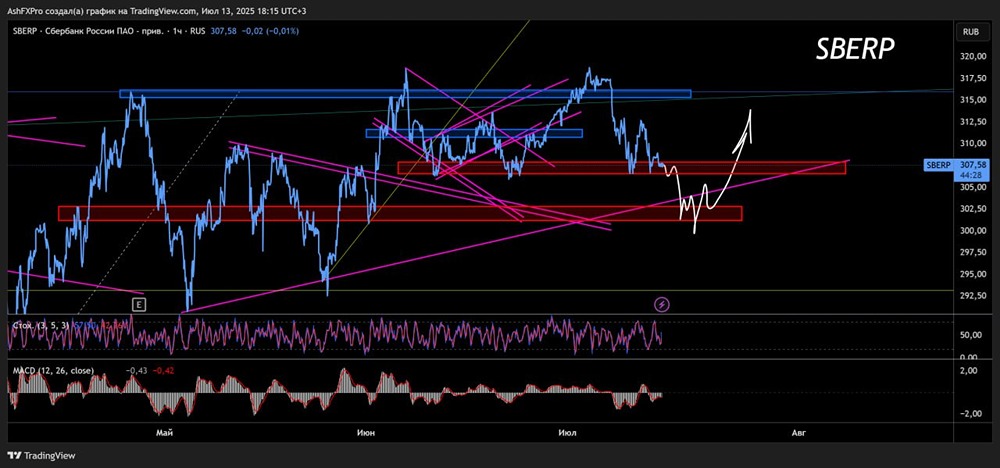Click the SBERP current price label 307,58
Screen dimensions: 1000x468
(971, 165)
